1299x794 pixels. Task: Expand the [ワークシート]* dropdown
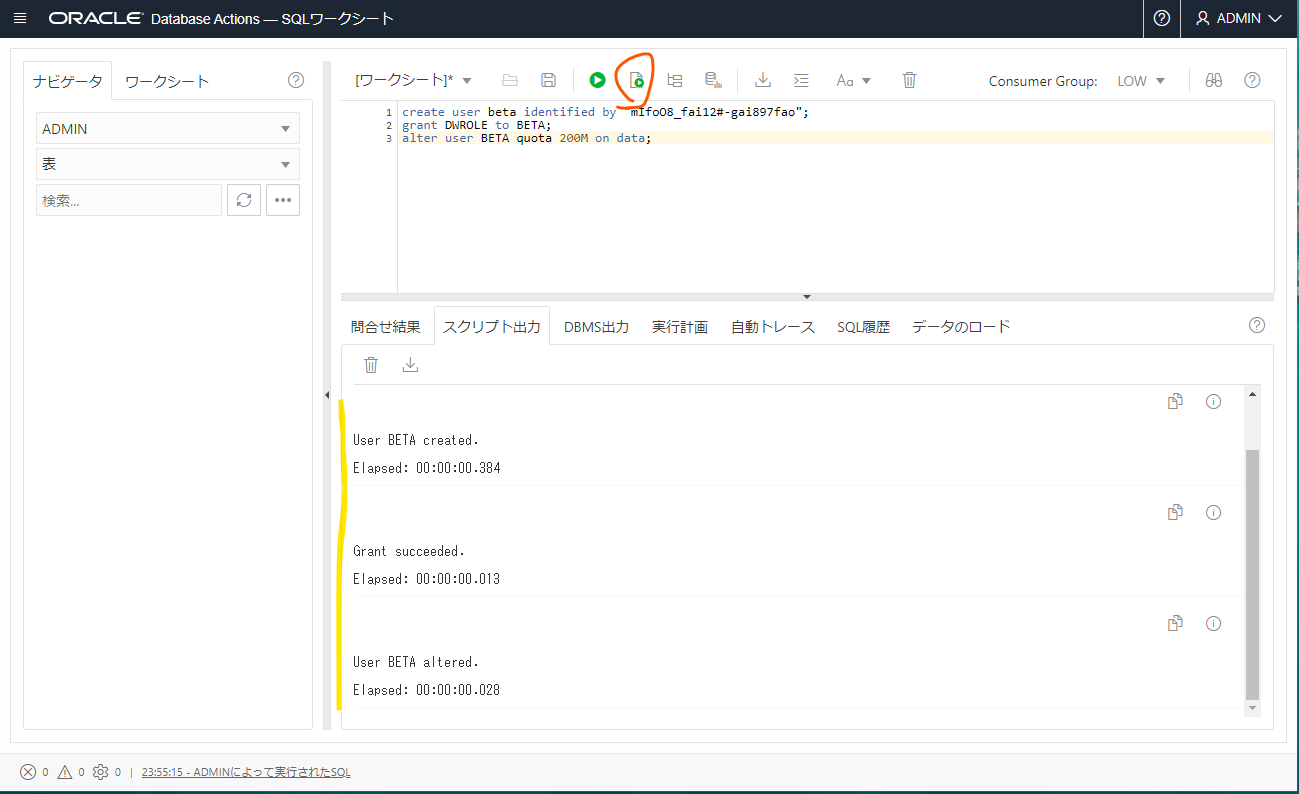(414, 80)
